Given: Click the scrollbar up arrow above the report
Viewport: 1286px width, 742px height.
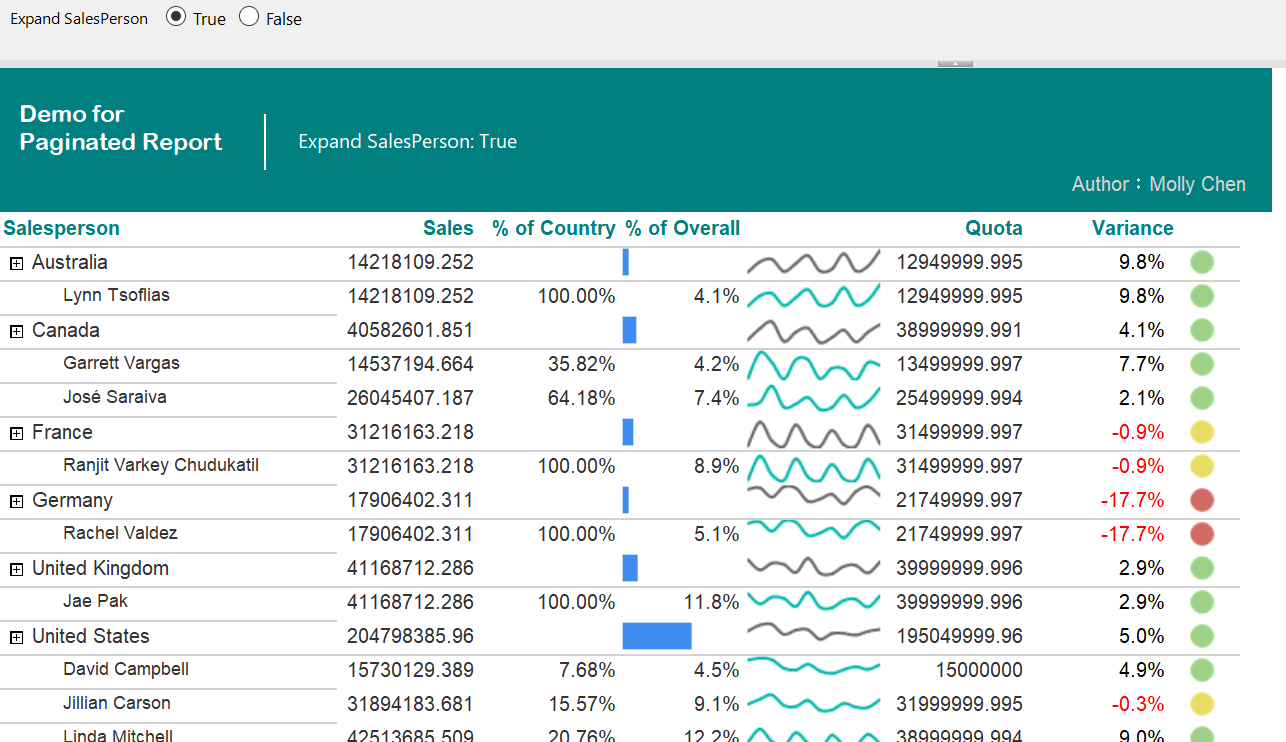Looking at the screenshot, I should pyautogui.click(x=954, y=61).
